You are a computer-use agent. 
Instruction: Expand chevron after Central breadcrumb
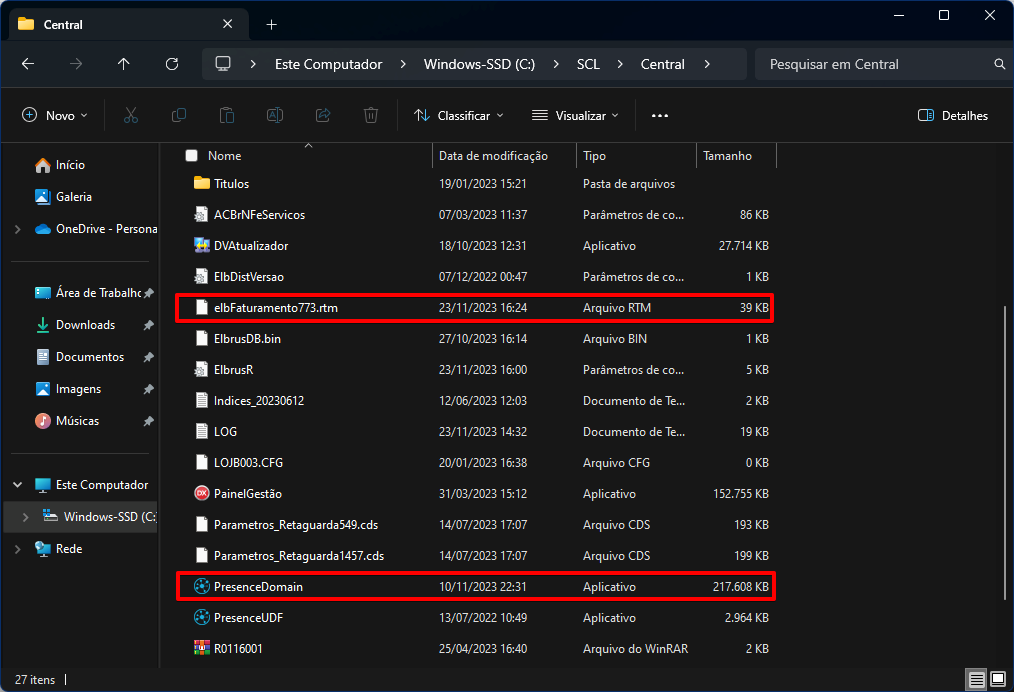pyautogui.click(x=707, y=64)
